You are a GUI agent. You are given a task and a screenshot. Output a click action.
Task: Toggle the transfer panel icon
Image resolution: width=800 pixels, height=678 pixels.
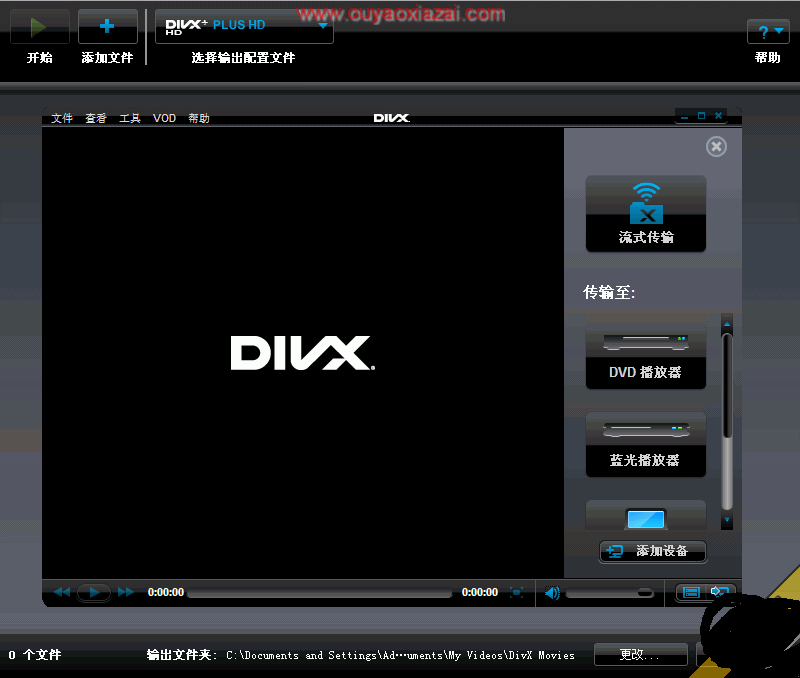tap(719, 592)
